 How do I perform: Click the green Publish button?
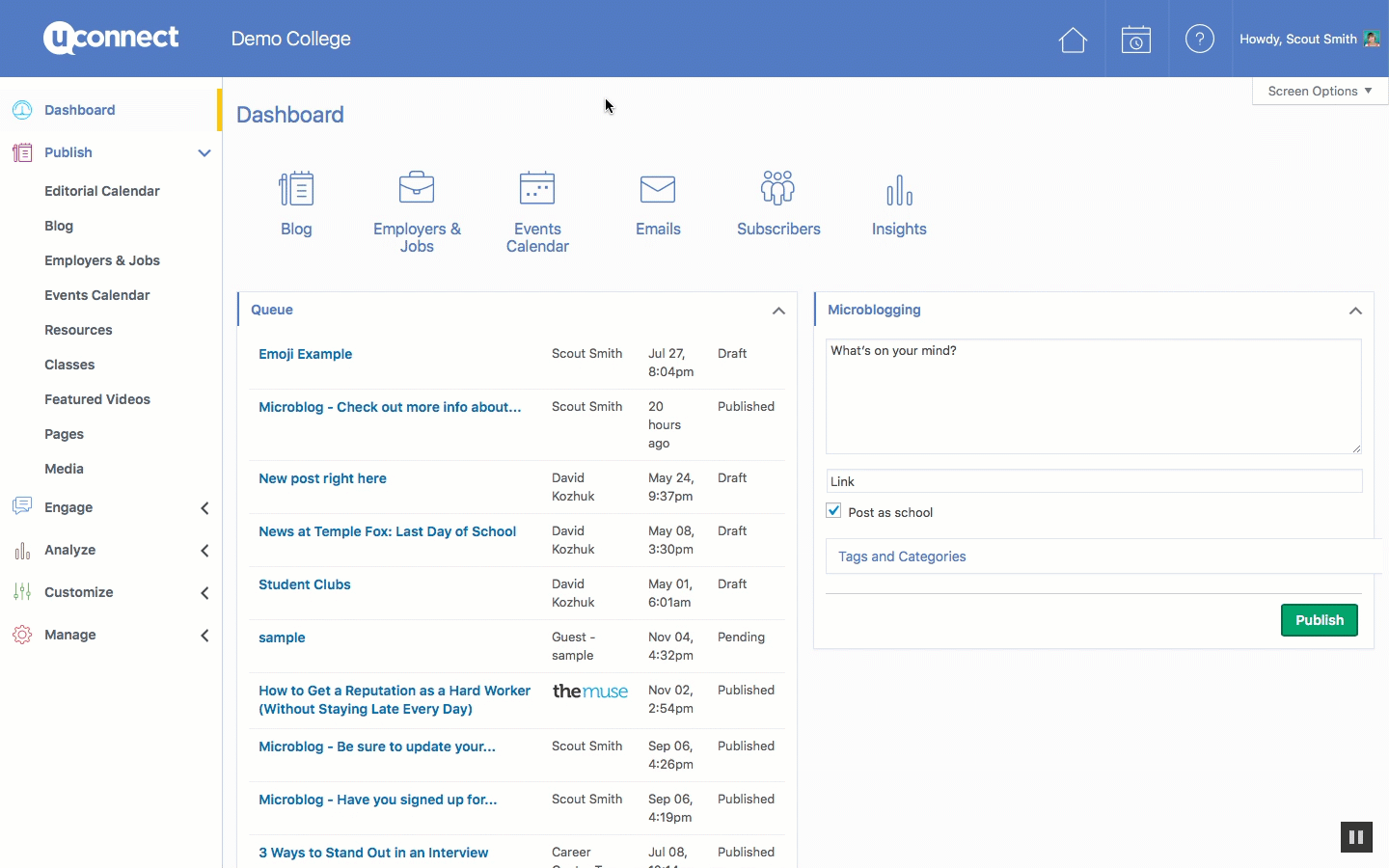click(x=1319, y=620)
